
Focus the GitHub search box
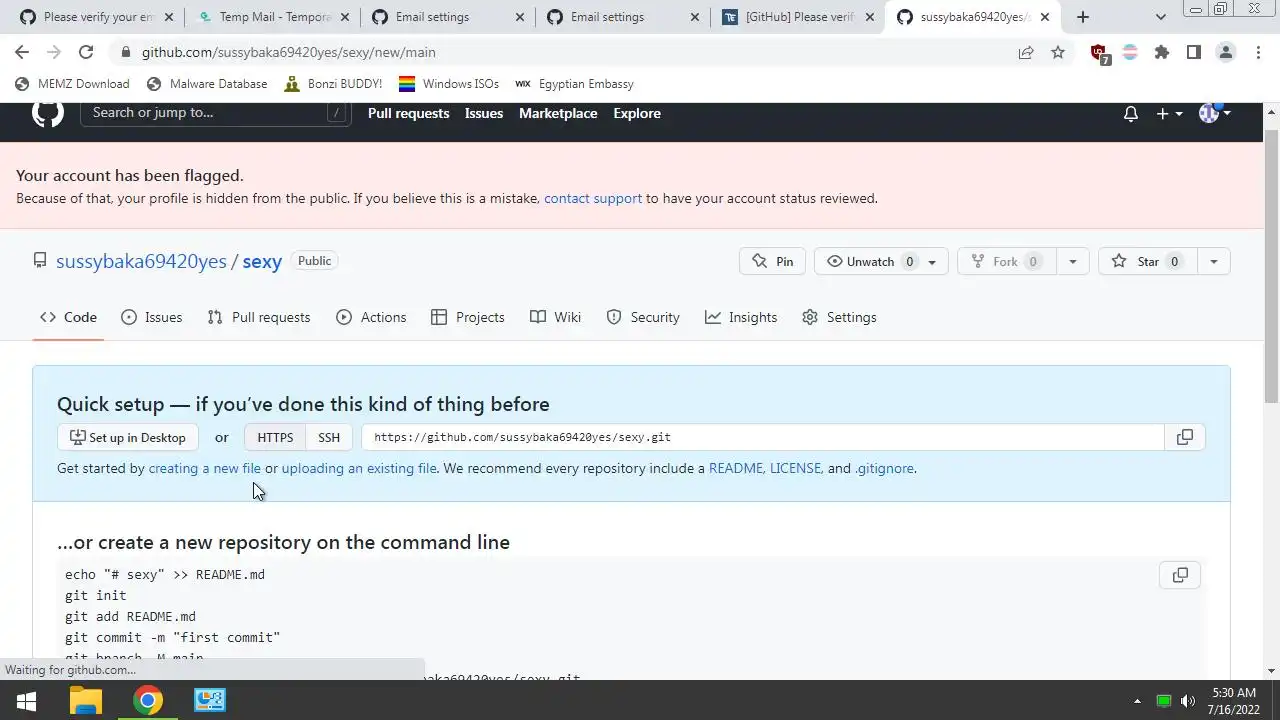216,113
